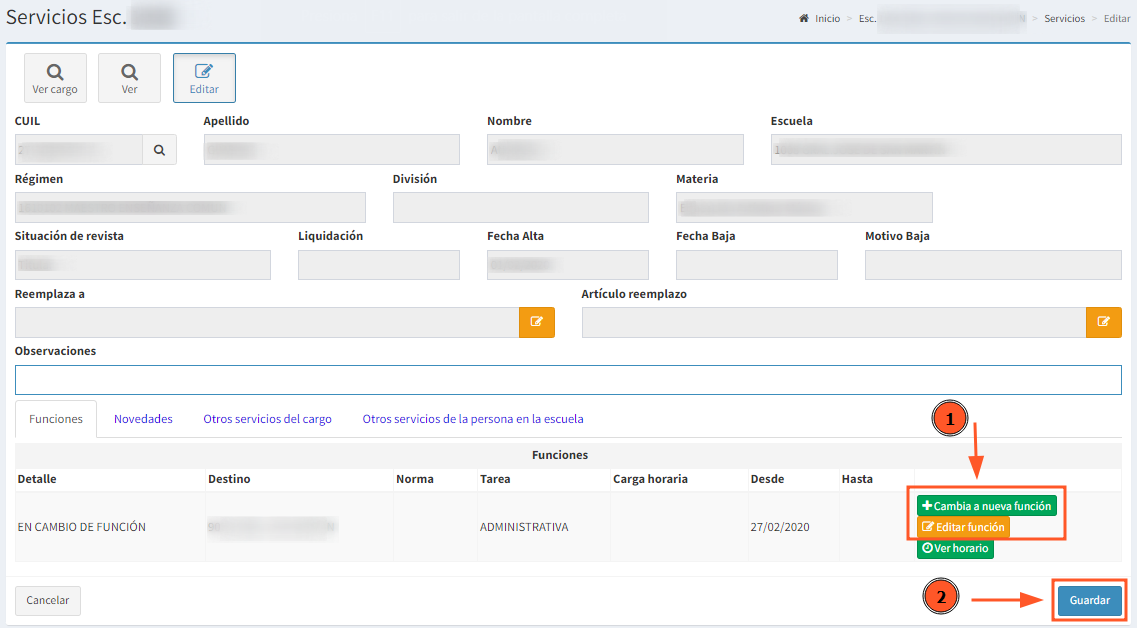Focus the Observaciones text box
The image size is (1137, 628).
(568, 380)
